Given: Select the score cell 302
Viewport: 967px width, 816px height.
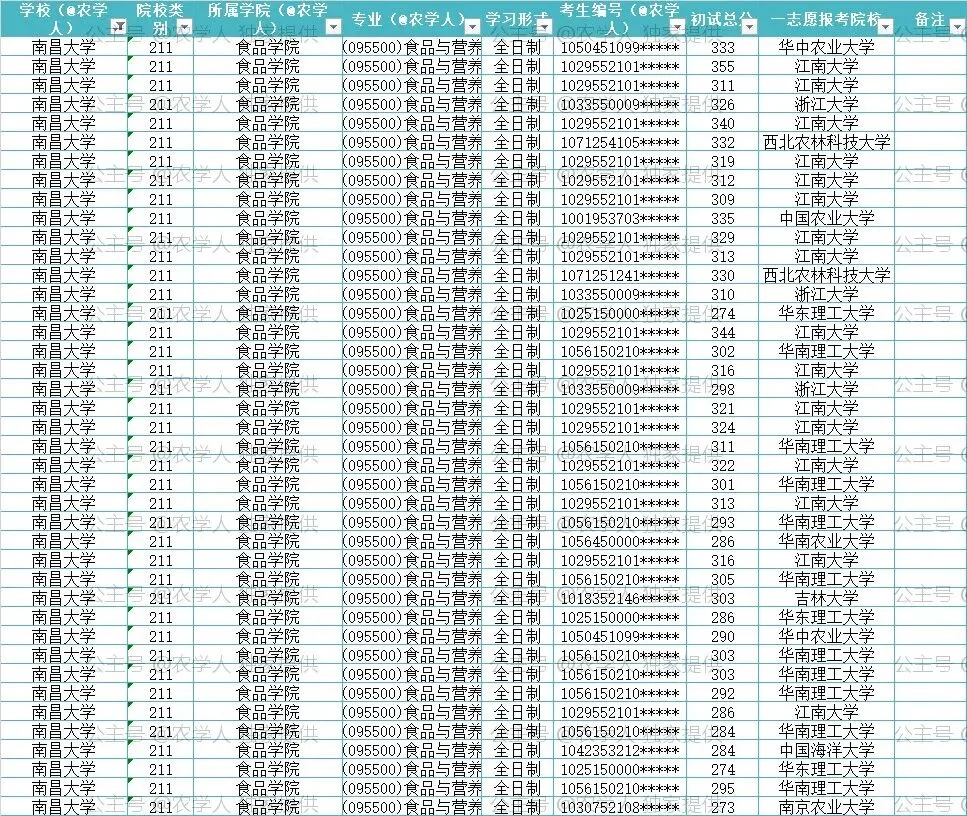Looking at the screenshot, I should click(722, 352).
